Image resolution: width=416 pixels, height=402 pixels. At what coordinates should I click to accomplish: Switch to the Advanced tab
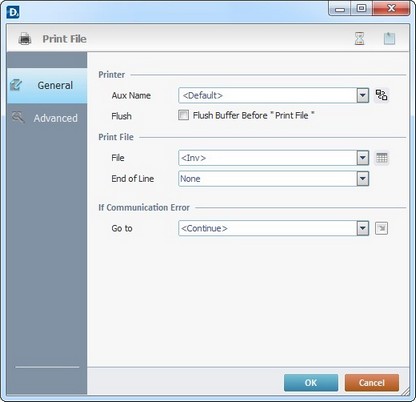[47, 118]
